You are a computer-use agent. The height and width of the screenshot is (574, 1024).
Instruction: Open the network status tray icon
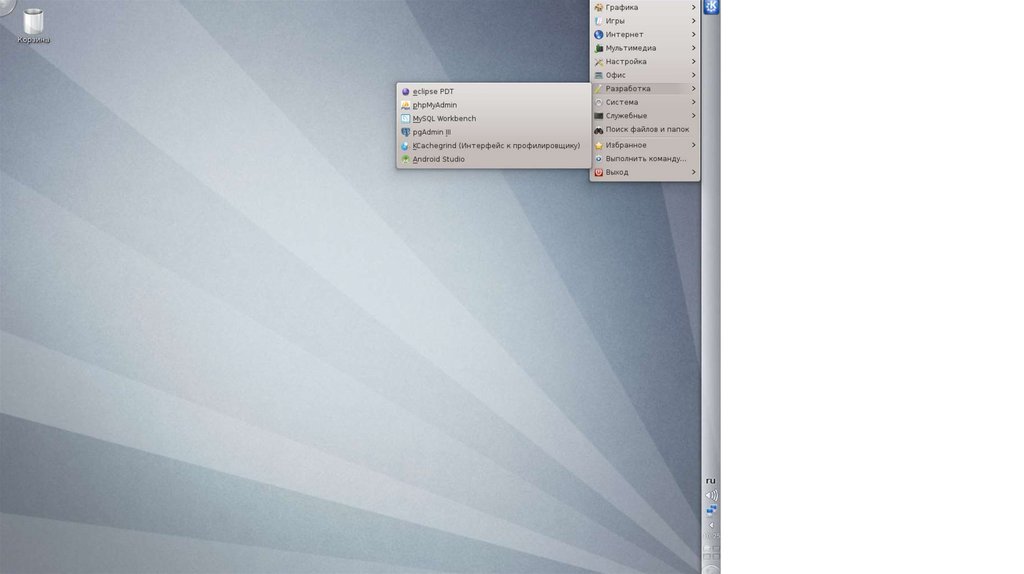711,510
